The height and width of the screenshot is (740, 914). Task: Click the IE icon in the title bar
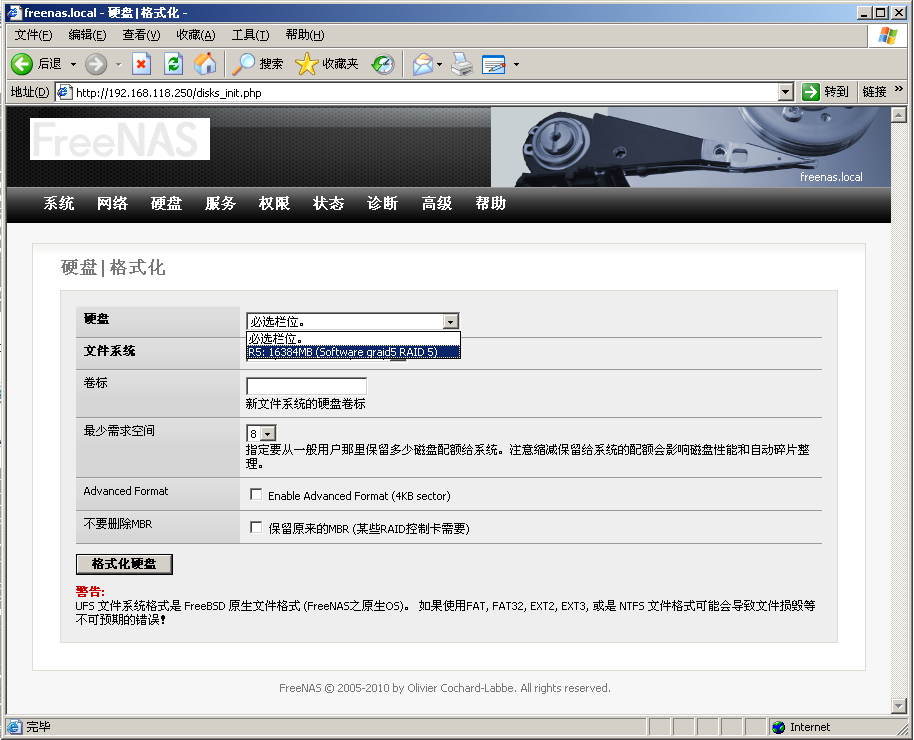point(14,13)
